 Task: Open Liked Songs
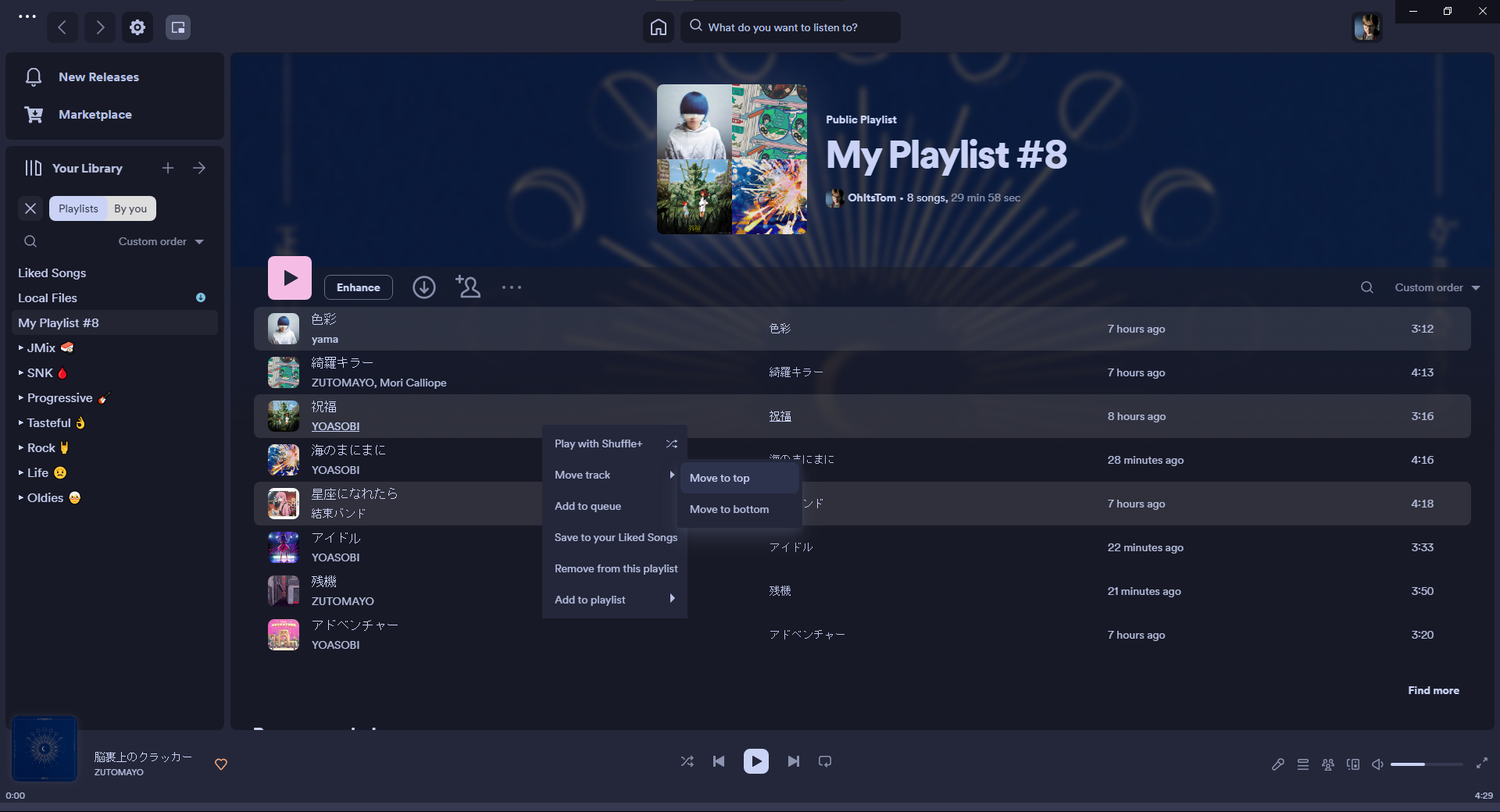52,272
